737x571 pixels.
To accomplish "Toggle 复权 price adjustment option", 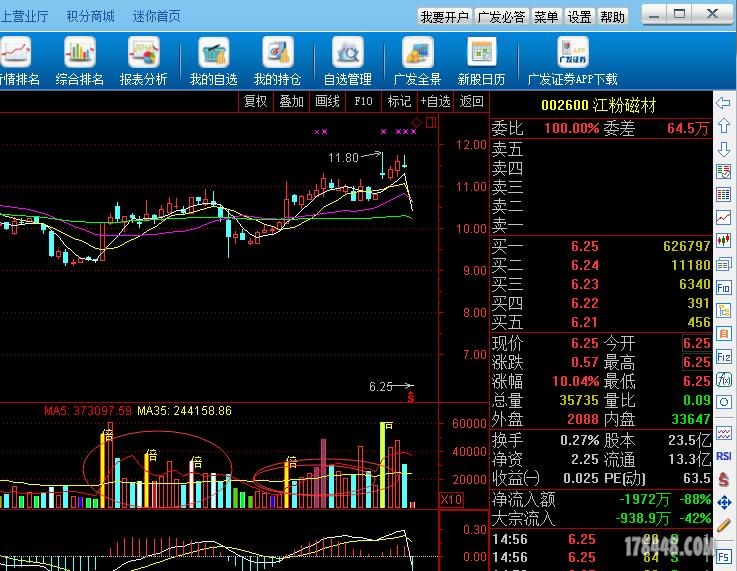I will (256, 101).
